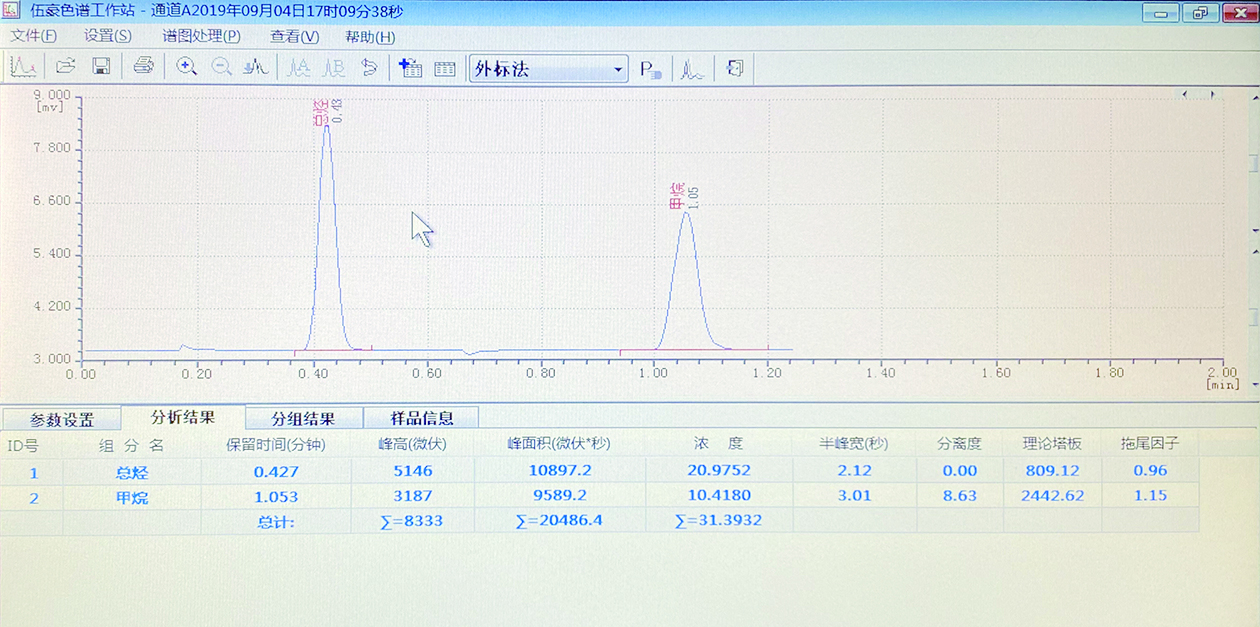Select the 总烃 row in results table

tap(132, 471)
